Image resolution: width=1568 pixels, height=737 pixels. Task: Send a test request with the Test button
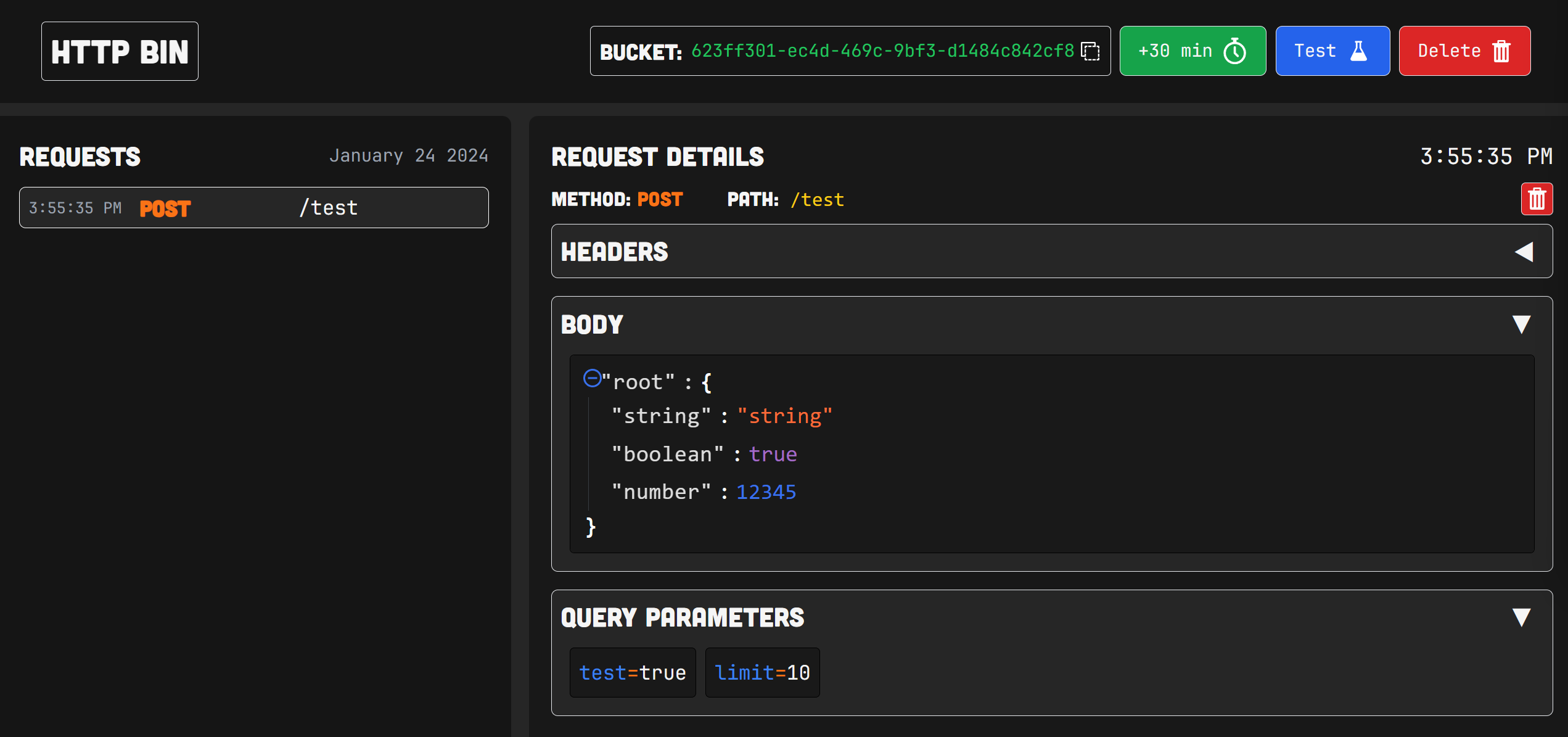coord(1332,51)
